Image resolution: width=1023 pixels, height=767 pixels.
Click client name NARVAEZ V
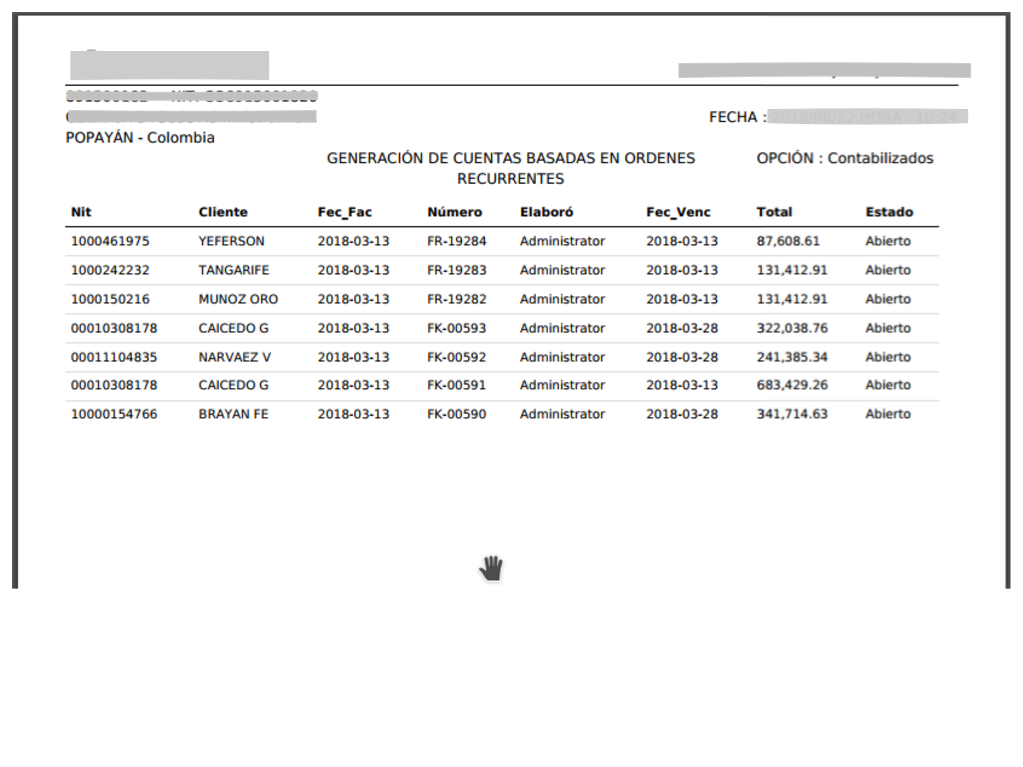(234, 357)
